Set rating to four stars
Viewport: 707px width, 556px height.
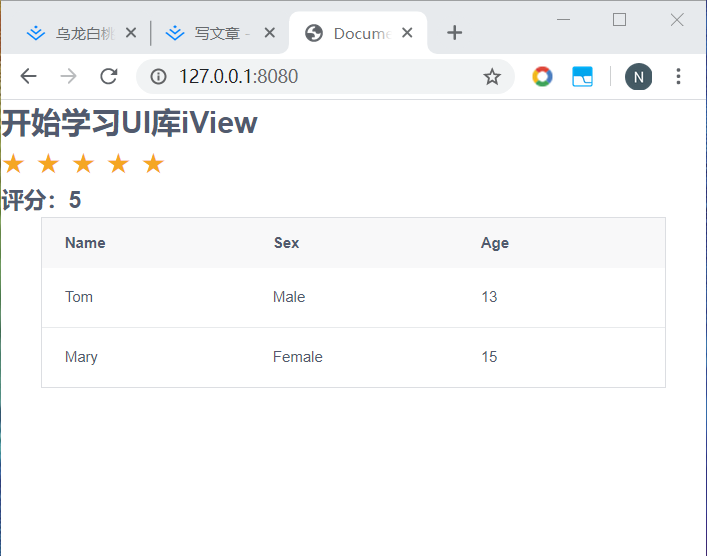118,163
